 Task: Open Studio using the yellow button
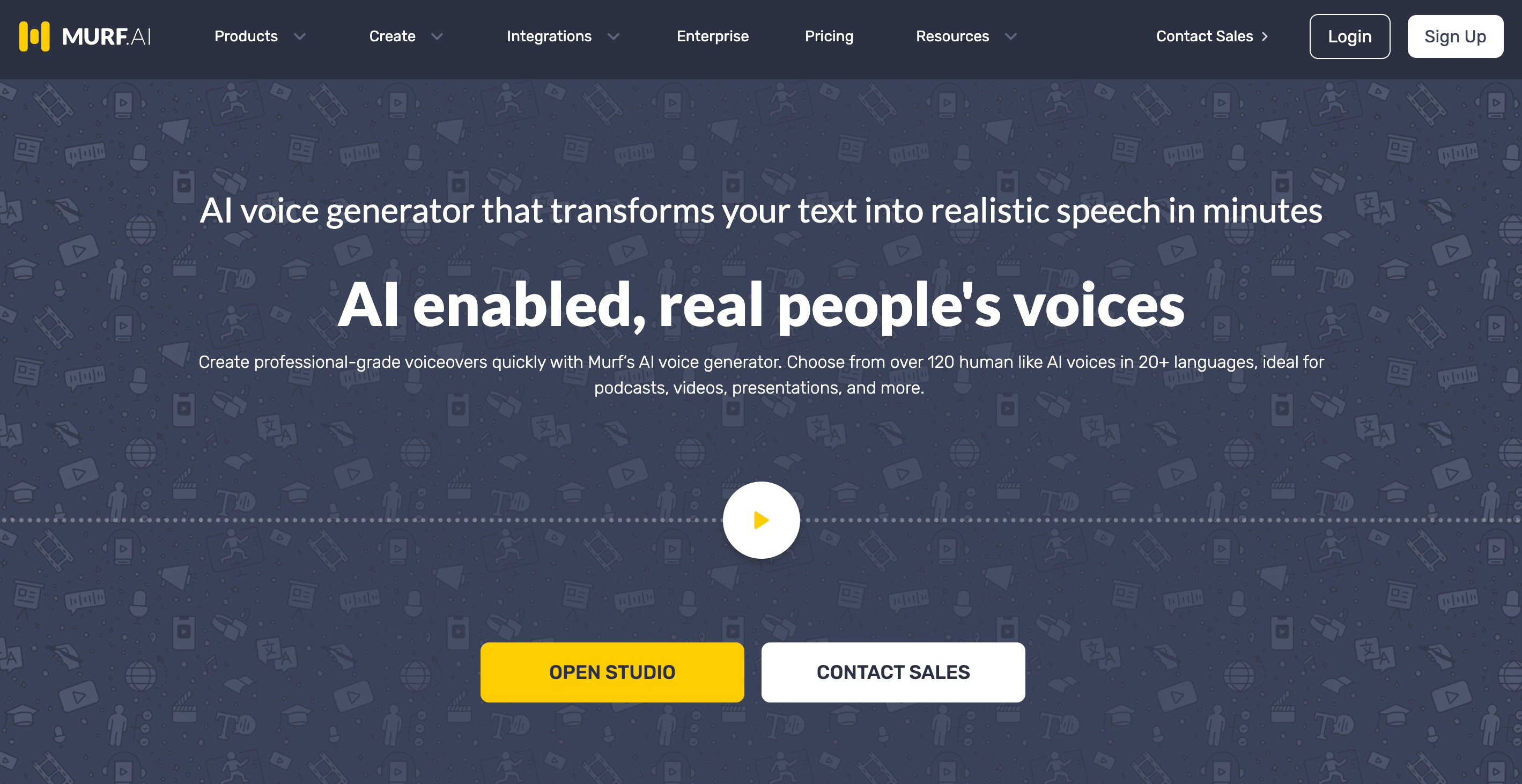(611, 672)
